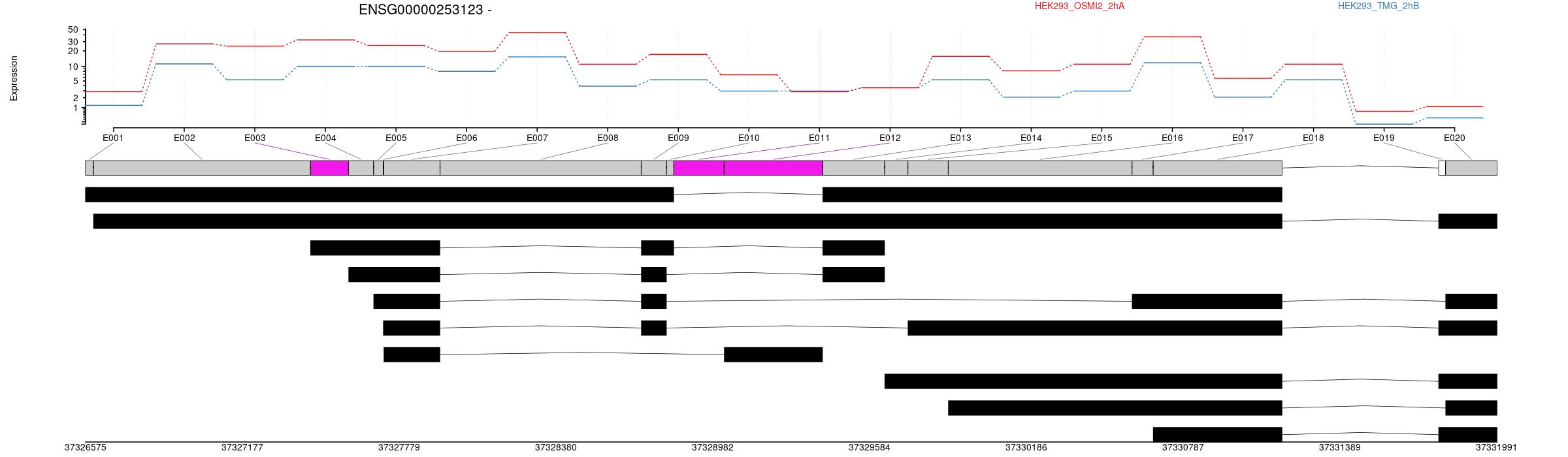The width and height of the screenshot is (1568, 457).
Task: Click genomic coordinate 37327779
Action: (399, 447)
